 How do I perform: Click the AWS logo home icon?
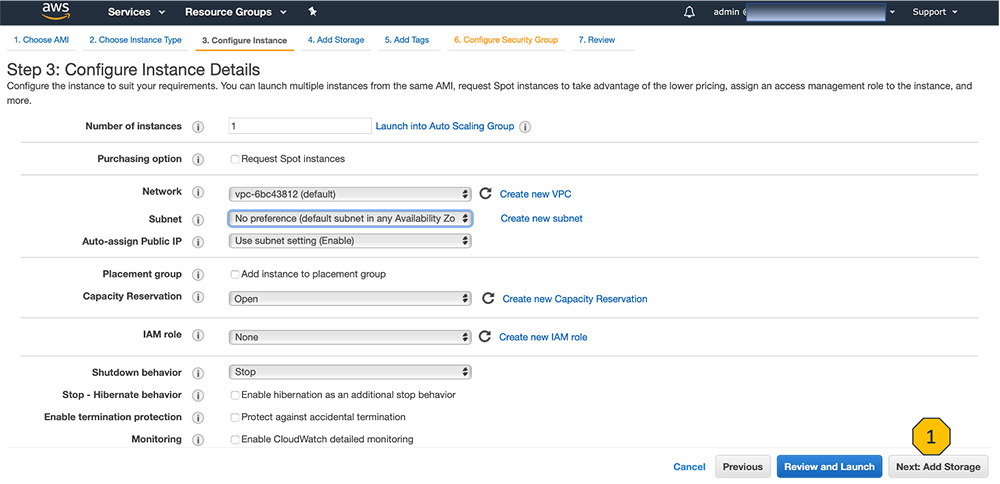click(x=56, y=12)
